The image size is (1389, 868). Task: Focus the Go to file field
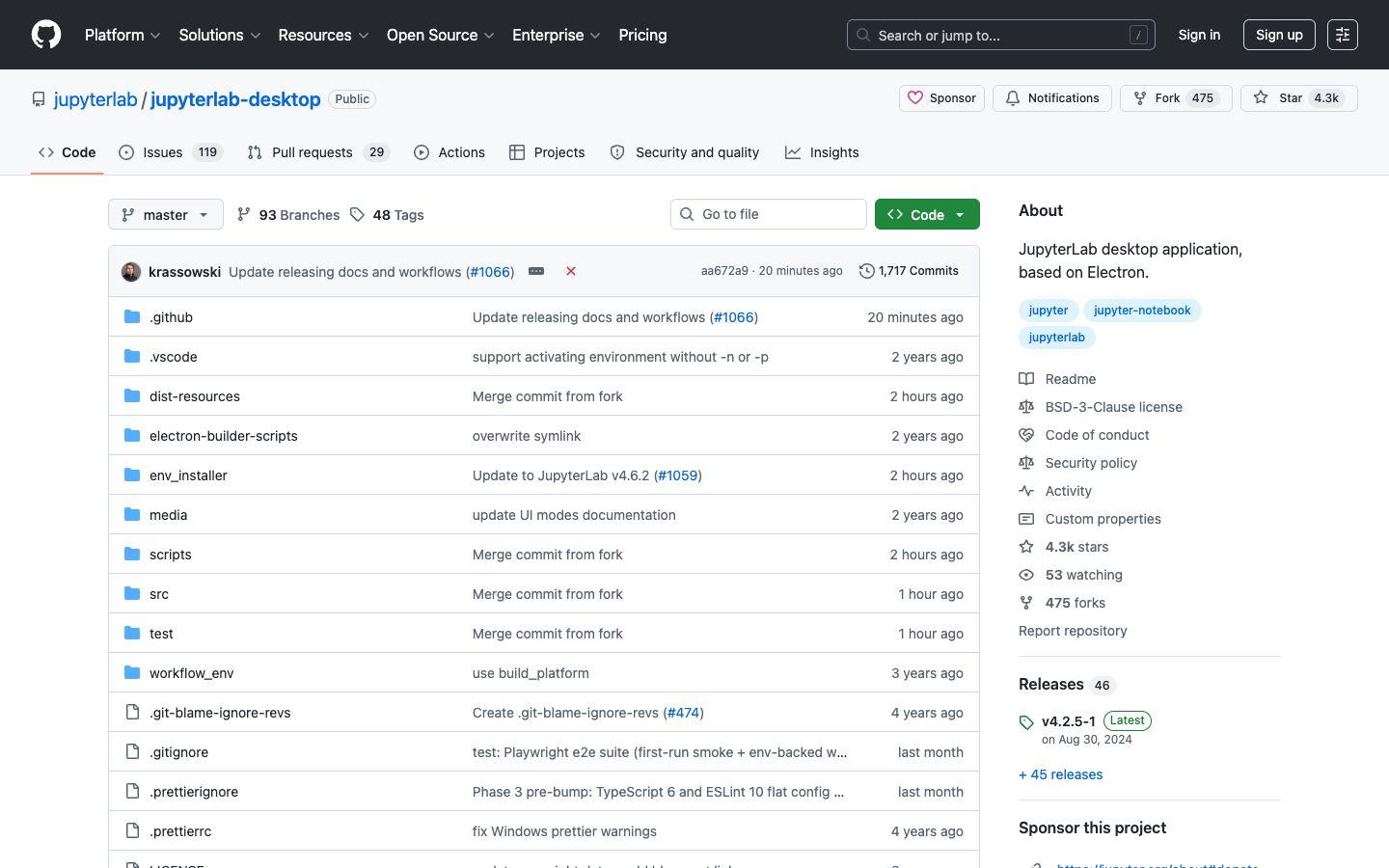[x=769, y=214]
